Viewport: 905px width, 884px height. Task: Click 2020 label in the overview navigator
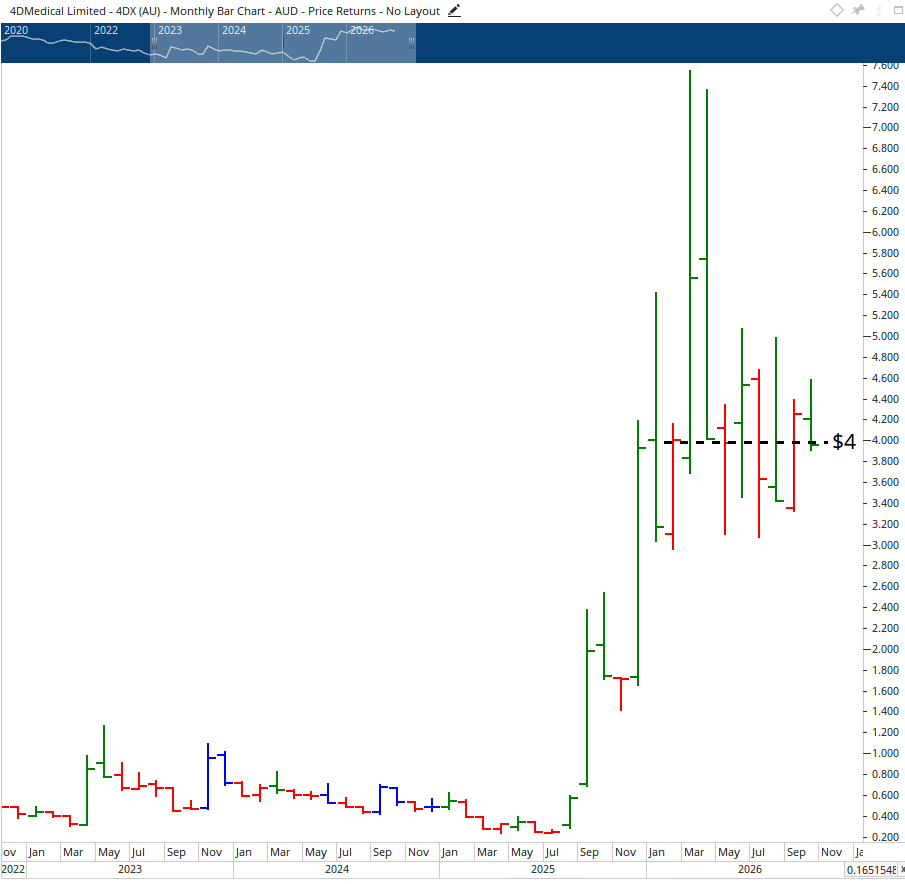(16, 30)
